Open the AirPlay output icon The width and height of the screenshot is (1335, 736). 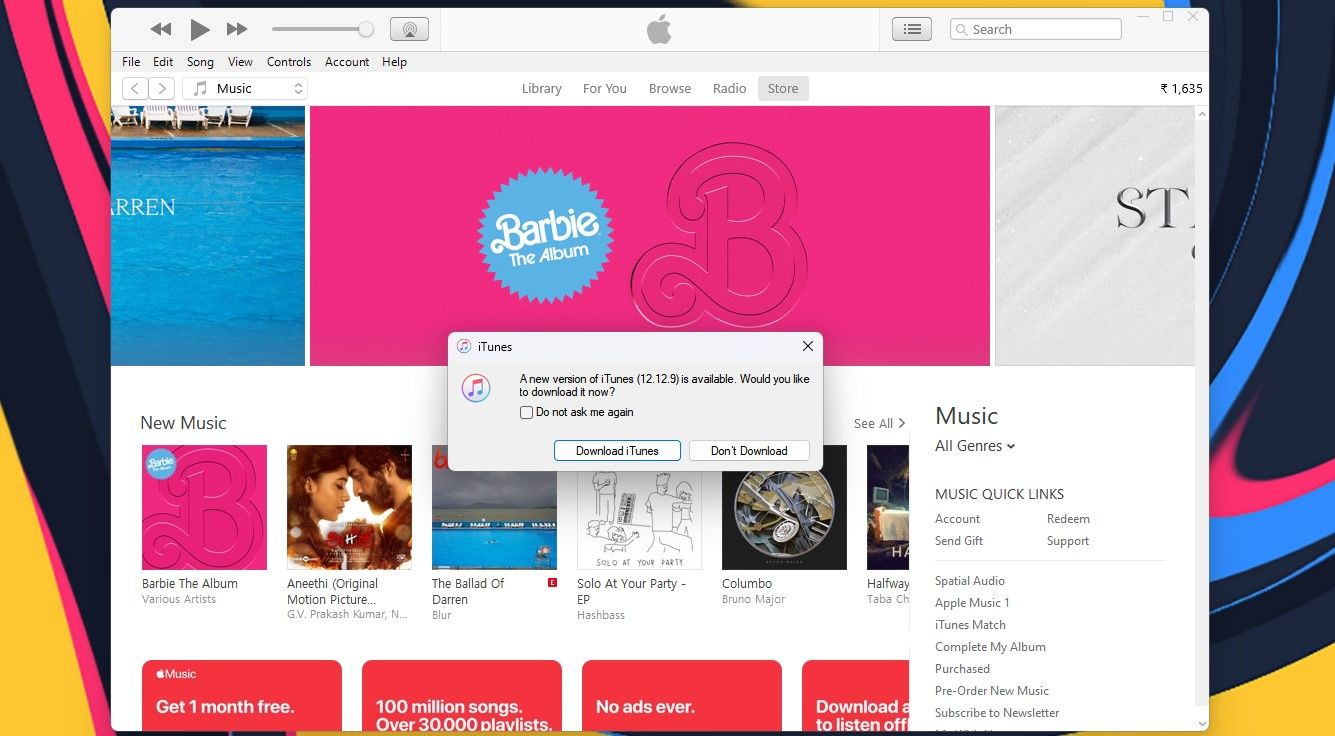tap(409, 30)
